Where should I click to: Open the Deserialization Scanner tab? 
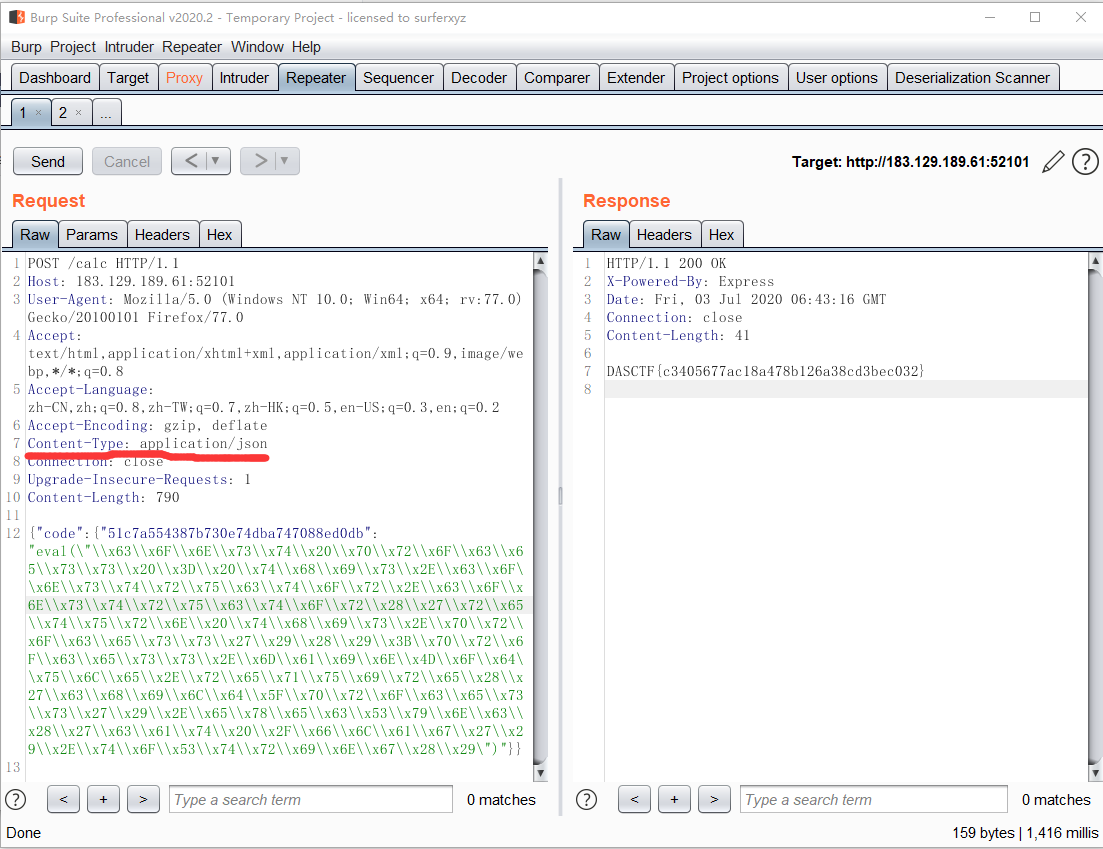coord(972,78)
